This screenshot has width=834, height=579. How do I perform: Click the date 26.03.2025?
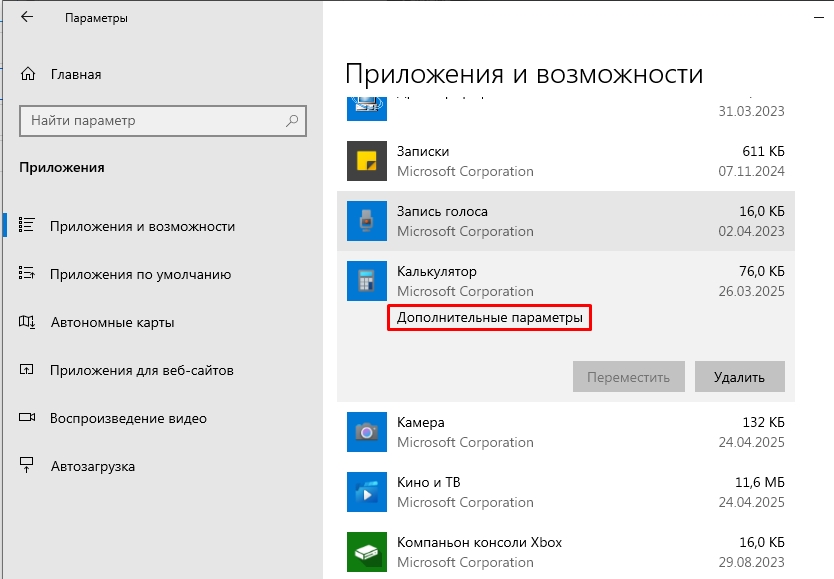tap(751, 291)
